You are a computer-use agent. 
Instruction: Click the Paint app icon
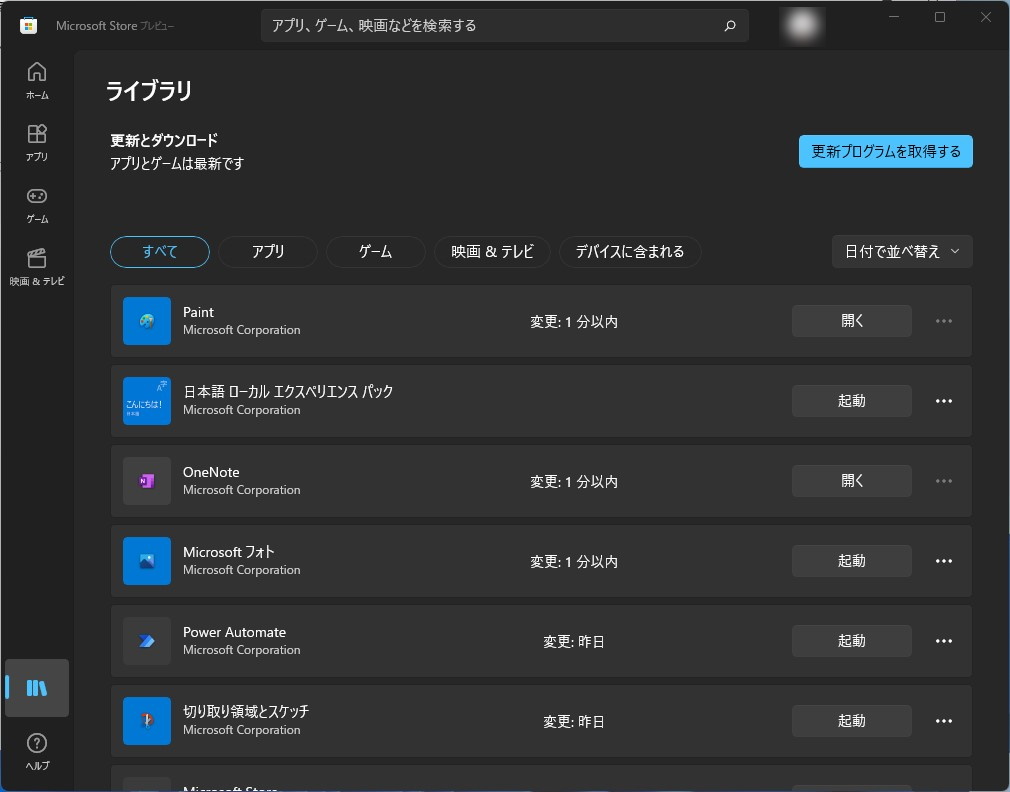point(146,321)
